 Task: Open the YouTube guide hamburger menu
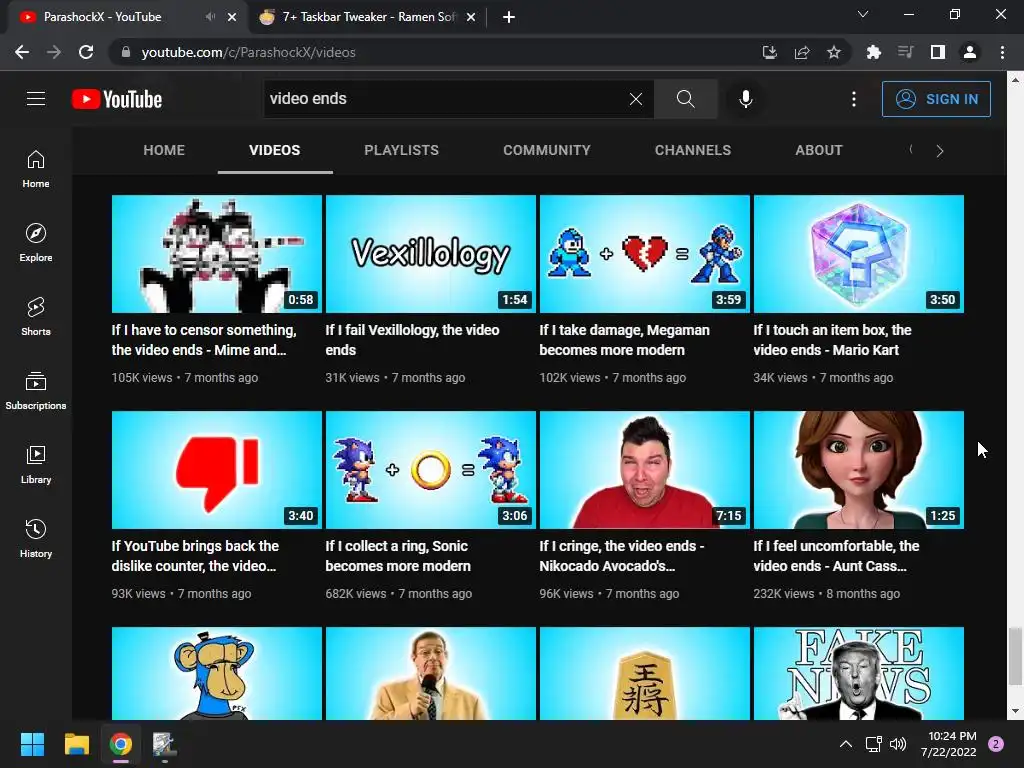[36, 99]
